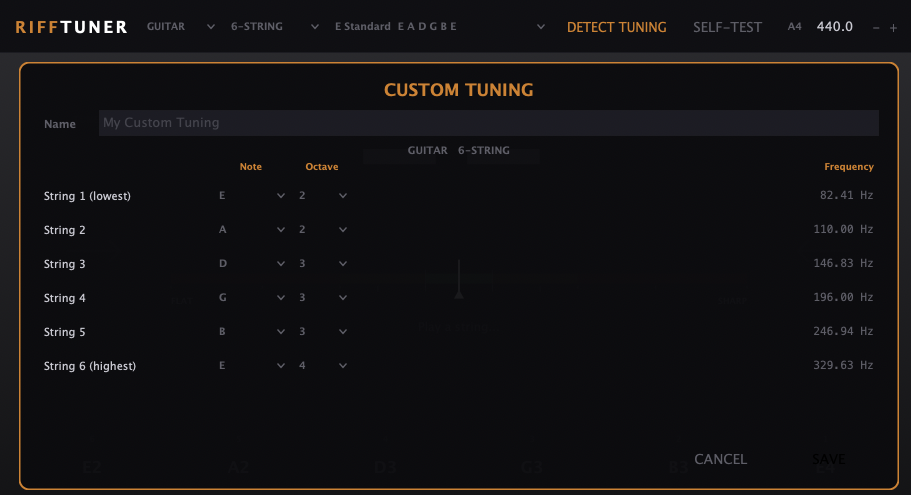Click the 'String 6 (highest)' label
Screen dimensions: 911x495
pos(89,366)
